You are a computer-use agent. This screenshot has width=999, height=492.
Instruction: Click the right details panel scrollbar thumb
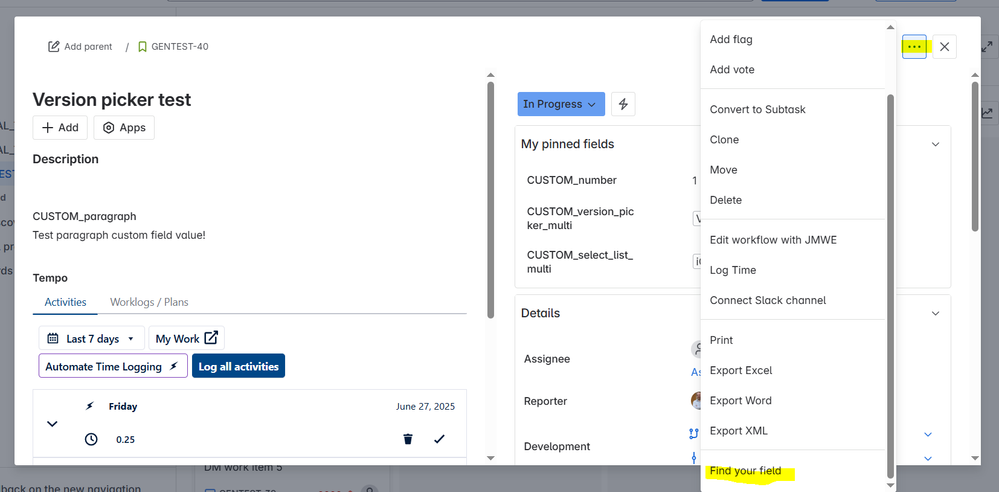975,156
